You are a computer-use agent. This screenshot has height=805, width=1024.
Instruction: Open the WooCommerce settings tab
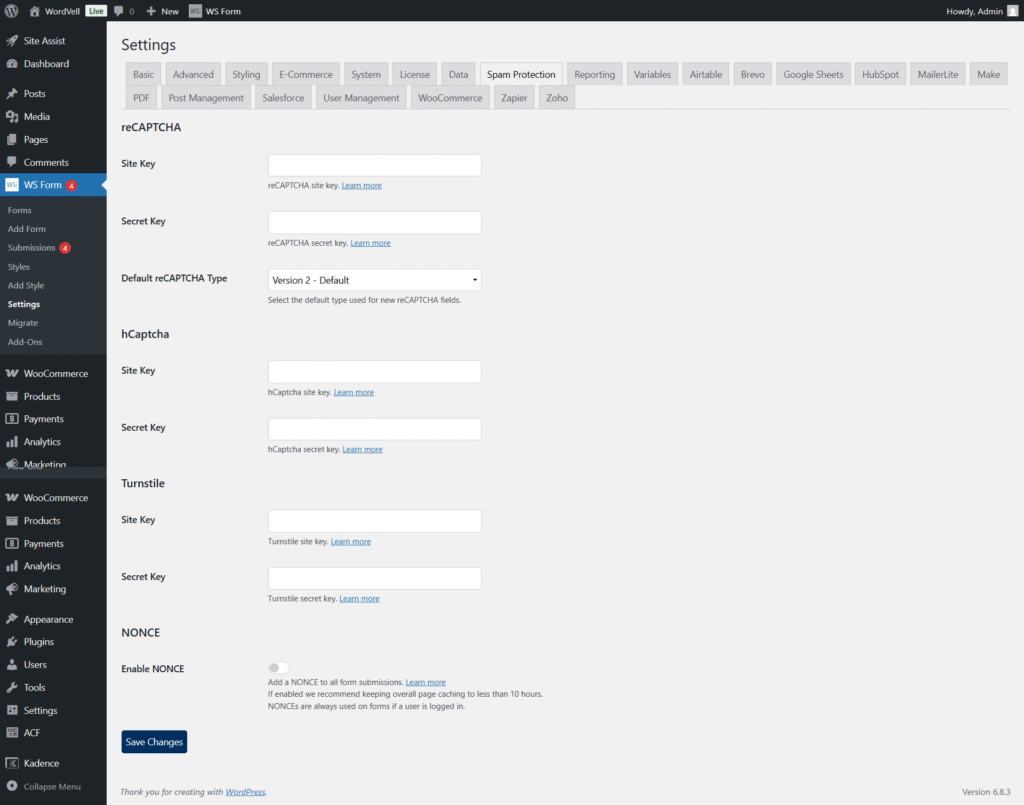coord(450,98)
